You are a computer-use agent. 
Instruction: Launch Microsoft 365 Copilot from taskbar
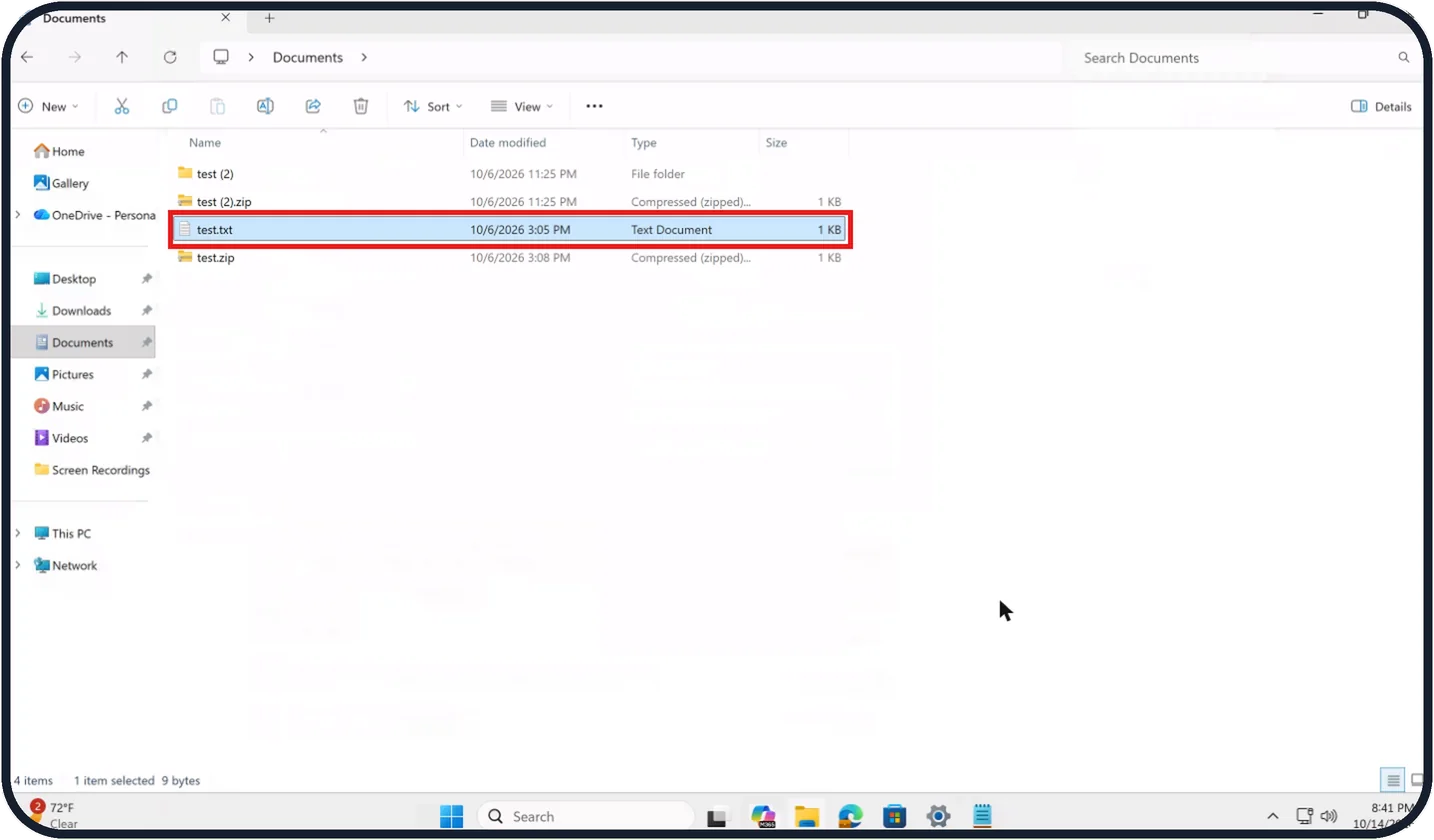764,816
